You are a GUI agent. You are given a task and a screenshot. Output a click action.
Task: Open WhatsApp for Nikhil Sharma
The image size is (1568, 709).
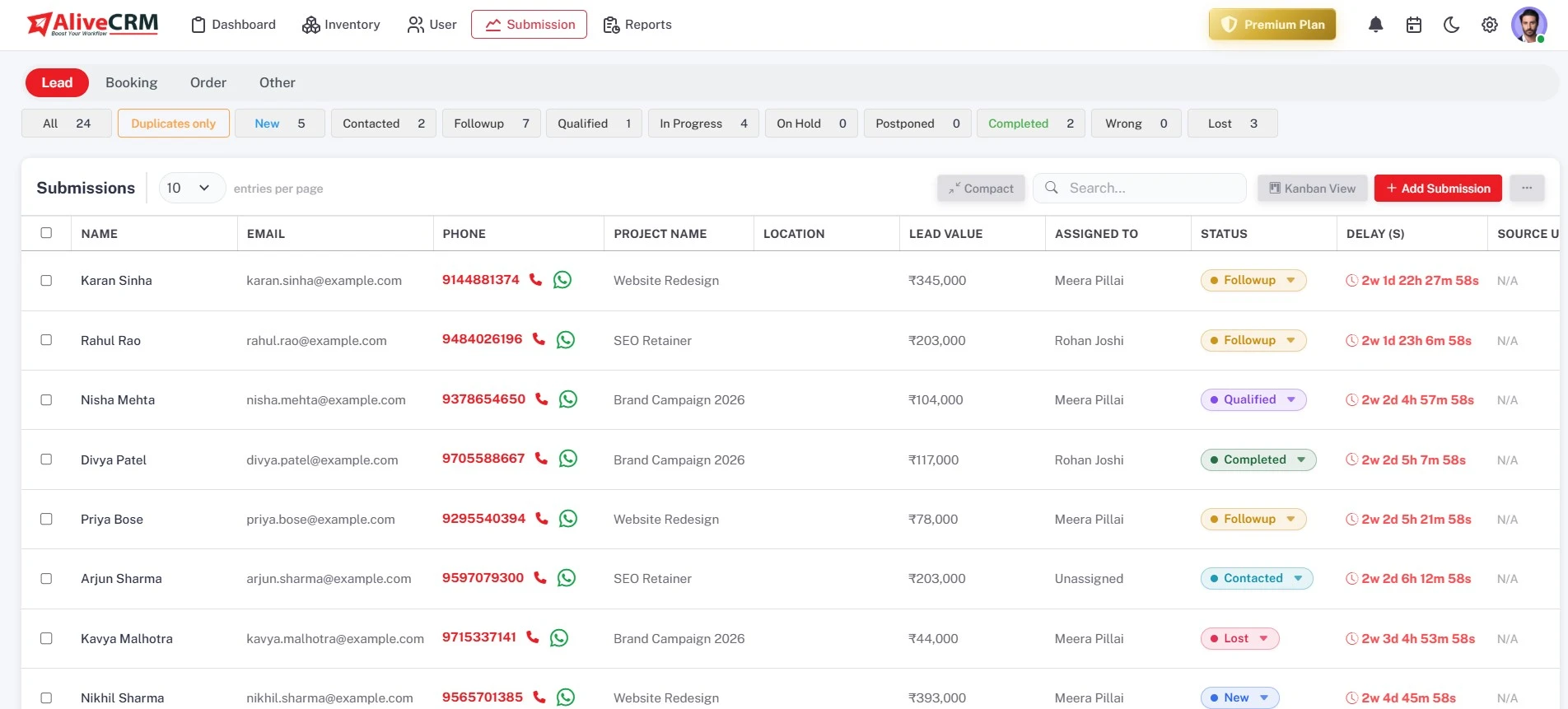tap(566, 697)
